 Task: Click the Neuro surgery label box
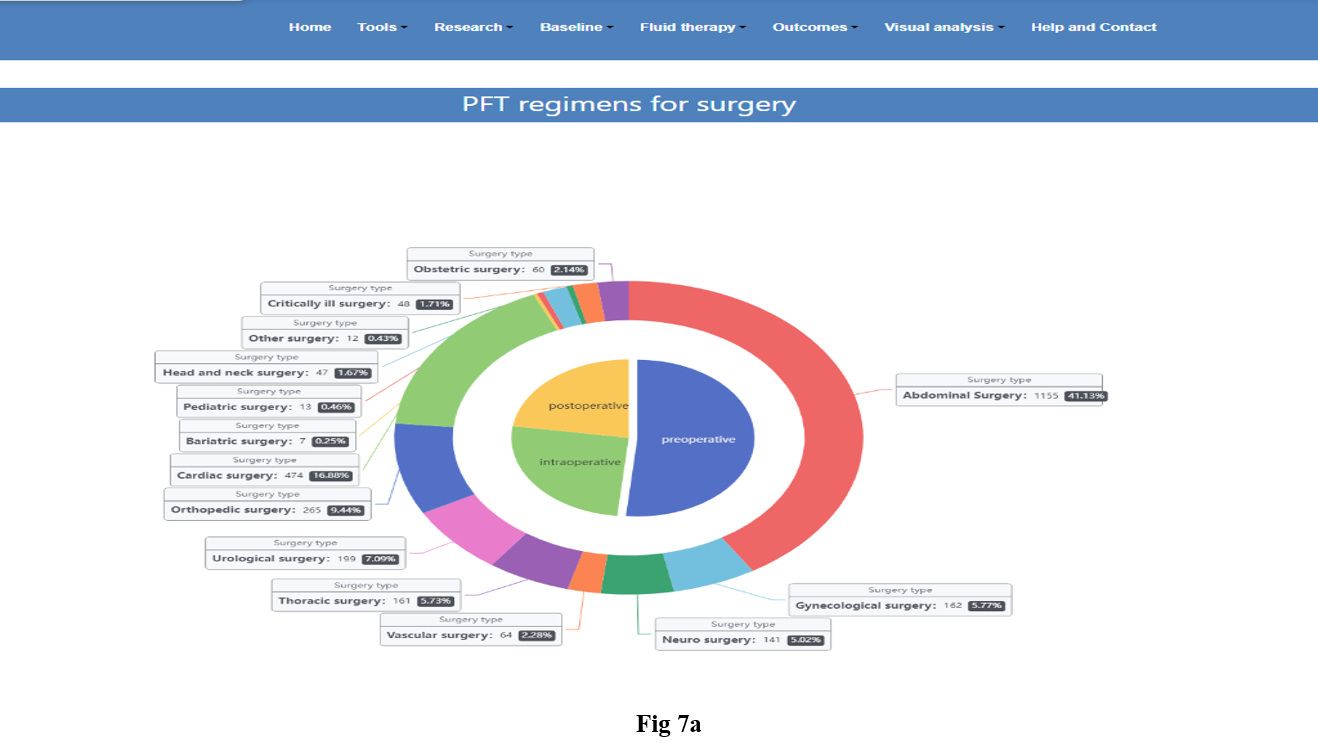pos(743,634)
